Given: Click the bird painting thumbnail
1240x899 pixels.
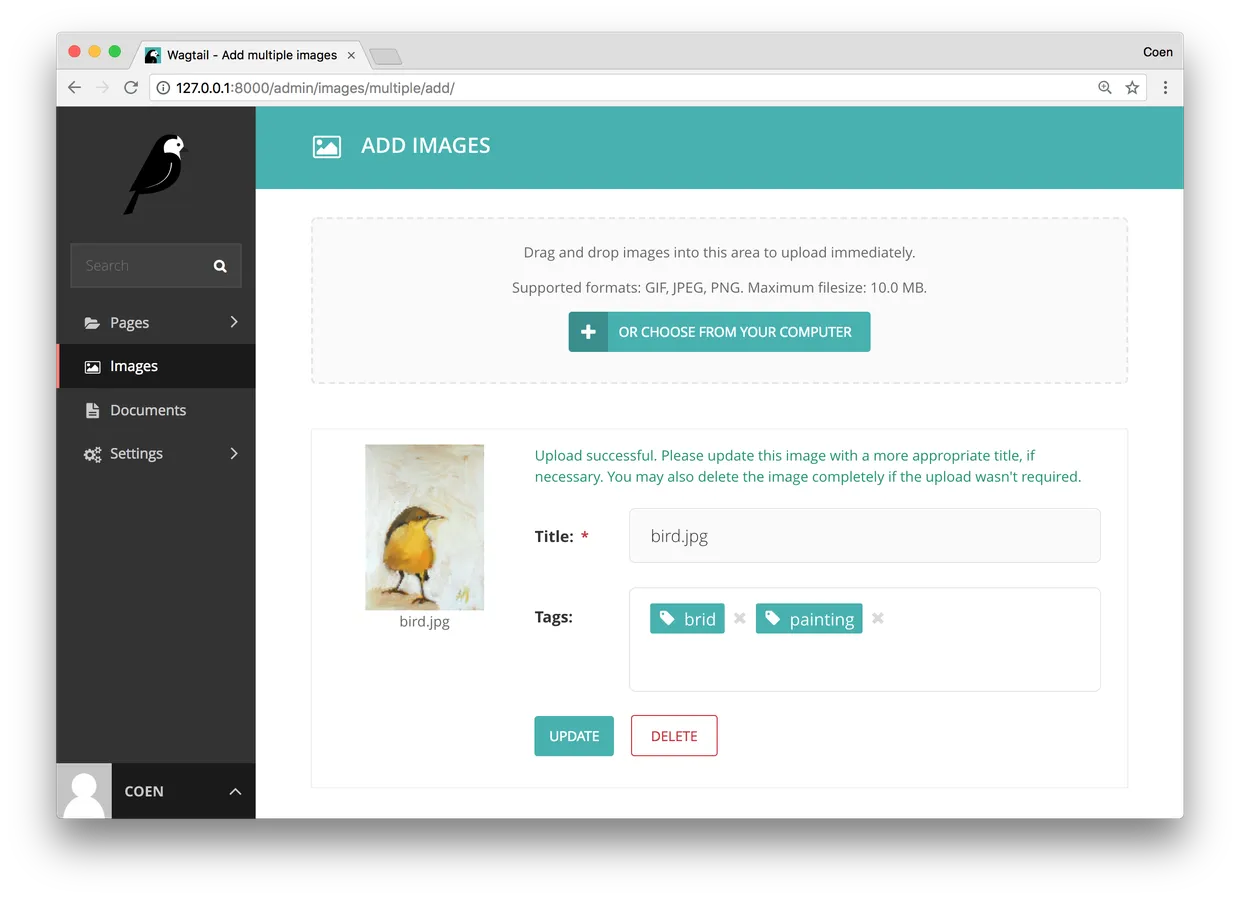Looking at the screenshot, I should 424,527.
